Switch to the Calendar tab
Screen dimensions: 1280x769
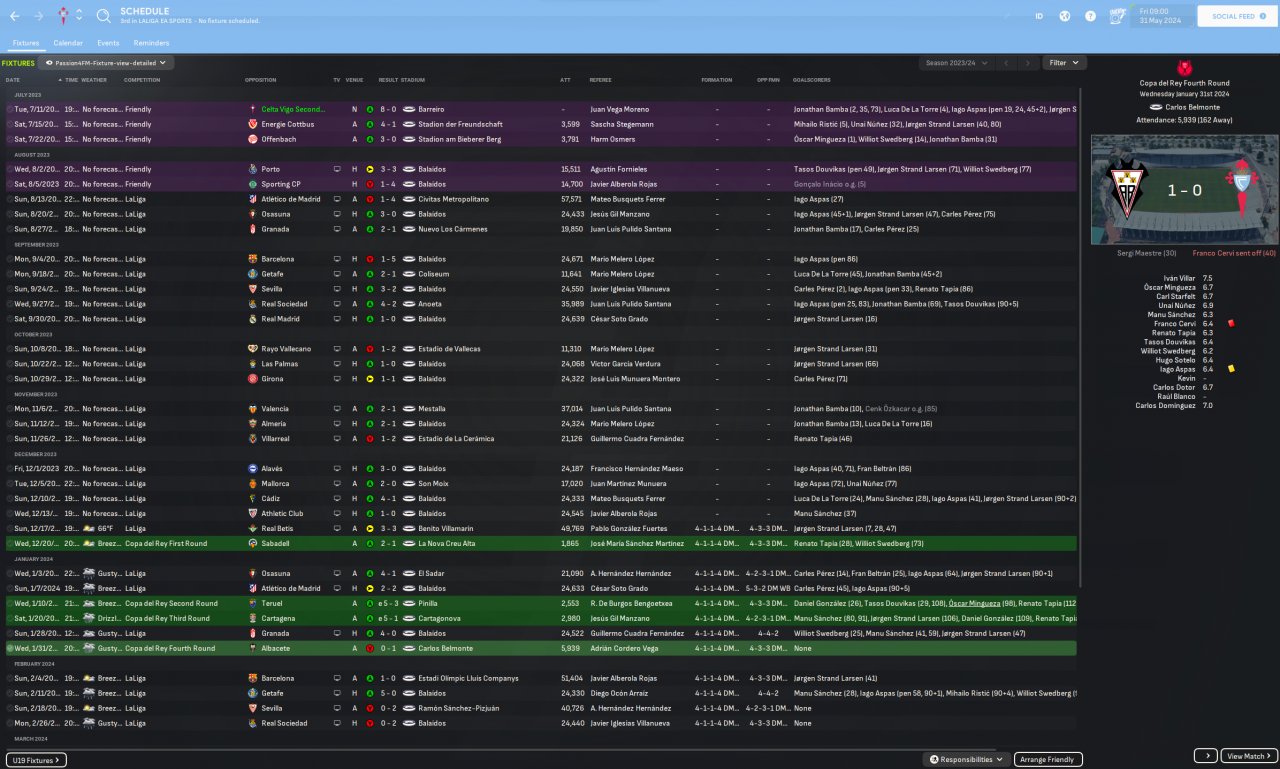68,43
